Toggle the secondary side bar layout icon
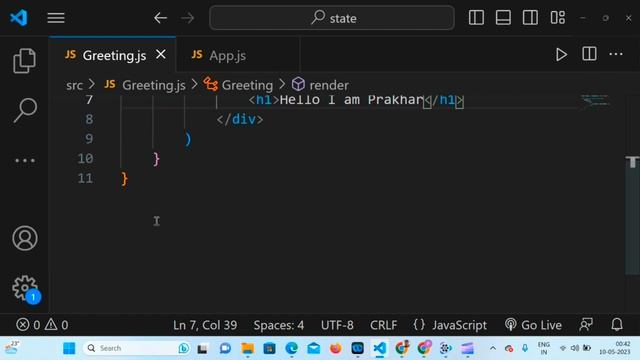Screen dimensions: 640x360 pos(530,18)
